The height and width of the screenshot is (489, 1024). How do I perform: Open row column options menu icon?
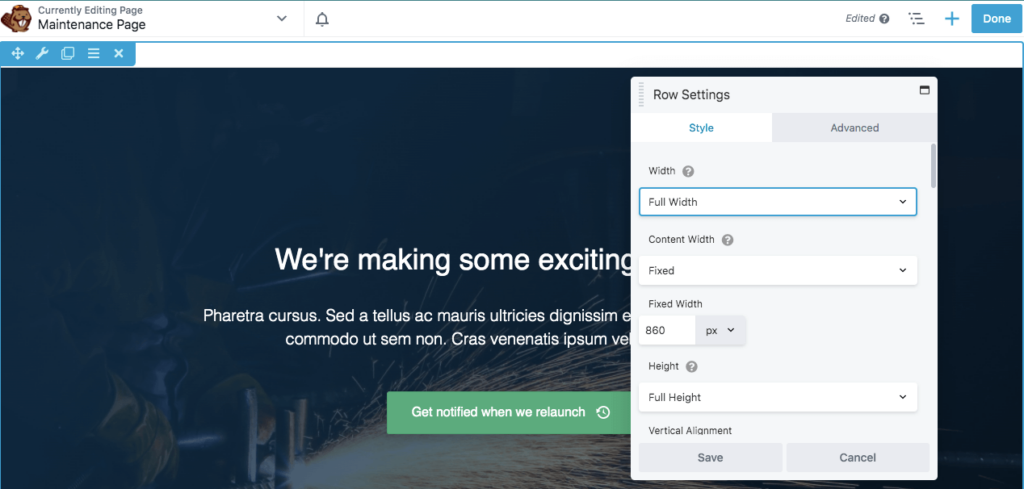click(93, 53)
